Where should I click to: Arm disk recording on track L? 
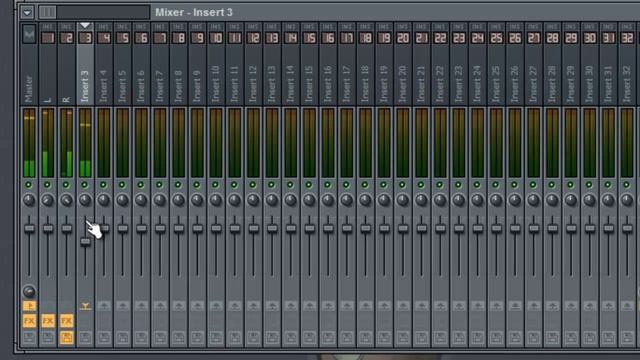(48, 337)
